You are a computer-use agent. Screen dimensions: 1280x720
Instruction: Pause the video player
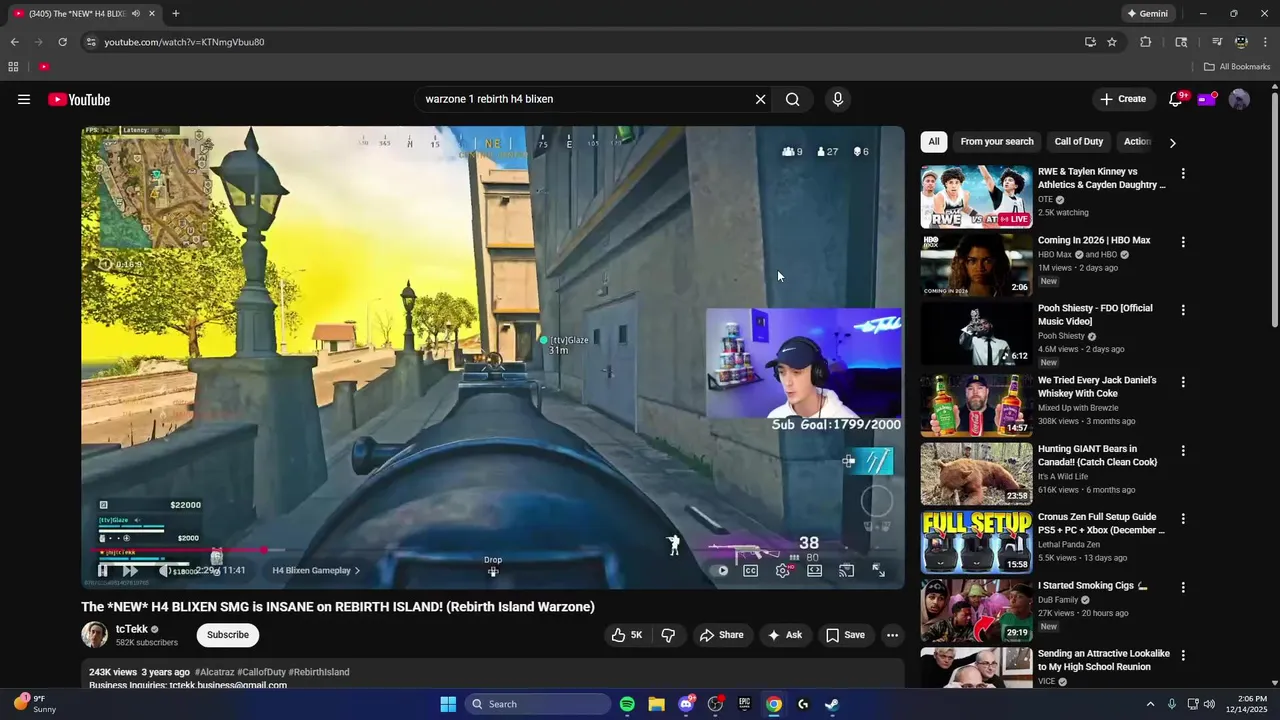pos(103,571)
